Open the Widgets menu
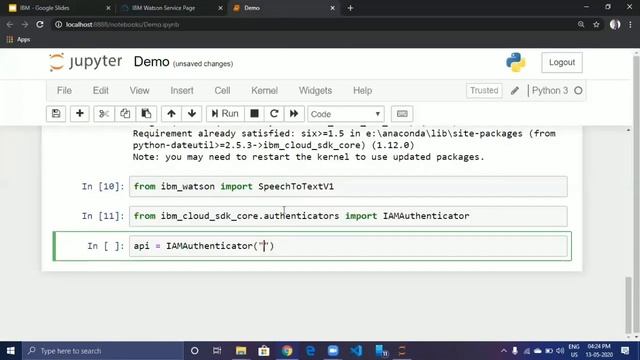This screenshot has height=360, width=640. (315, 91)
